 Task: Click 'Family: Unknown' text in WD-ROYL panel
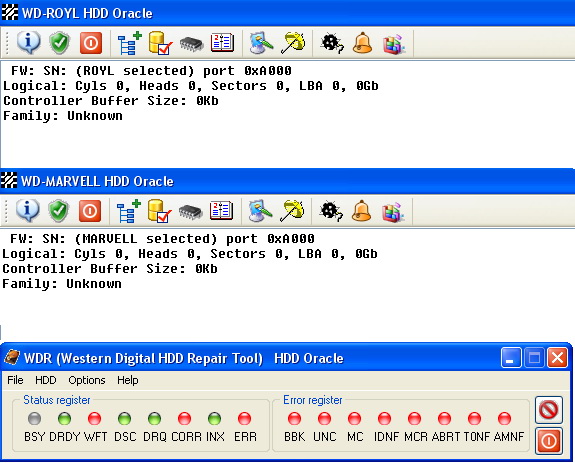pyautogui.click(x=63, y=116)
